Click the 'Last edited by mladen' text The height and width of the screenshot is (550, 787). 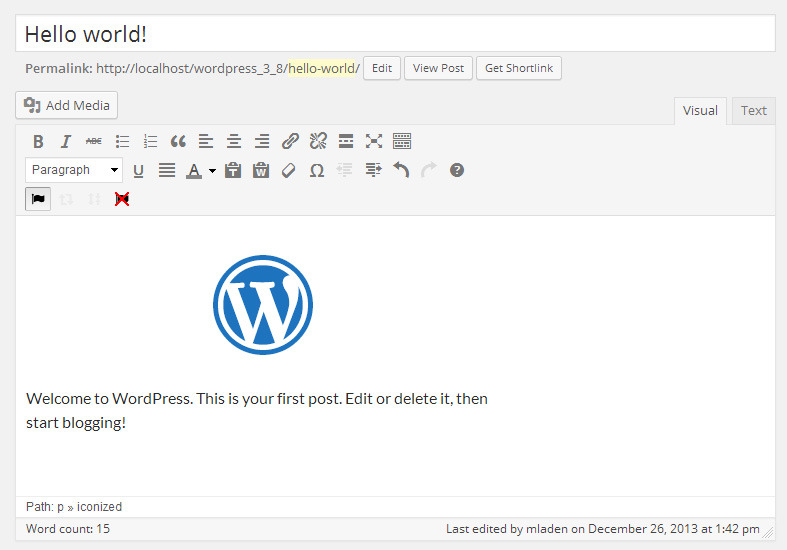click(x=602, y=529)
